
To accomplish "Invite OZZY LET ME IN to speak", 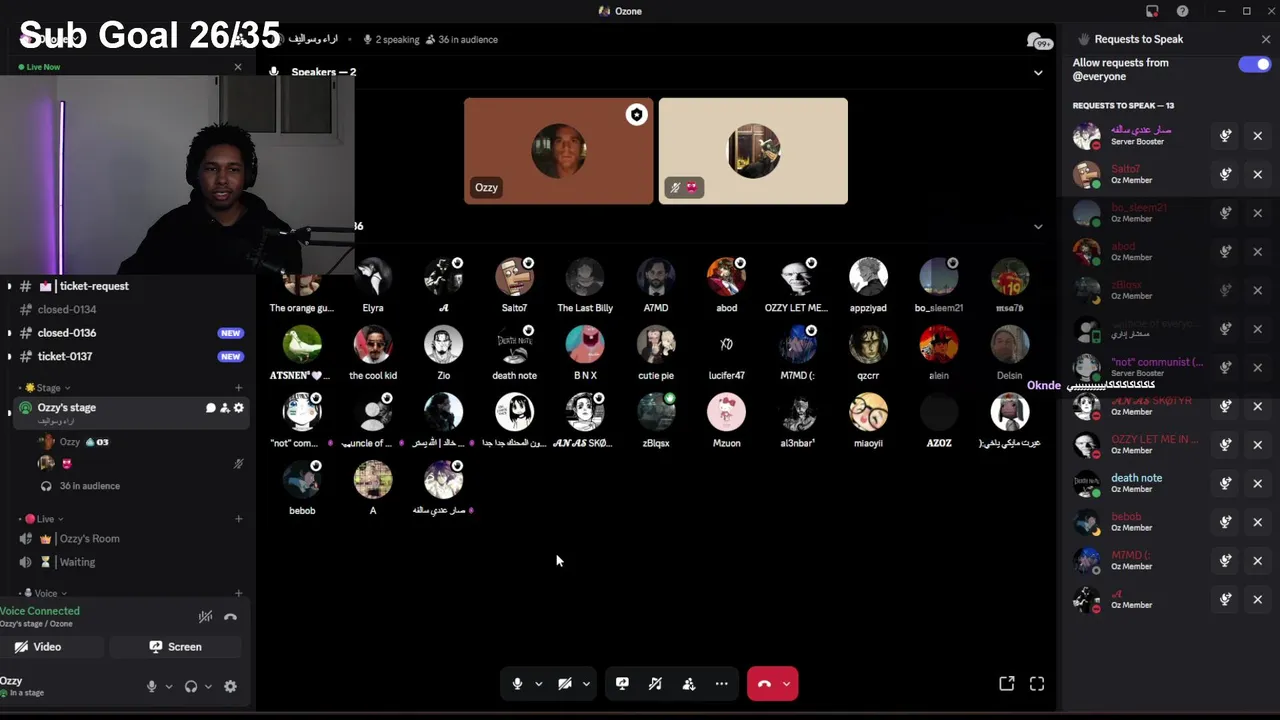I will point(1225,445).
